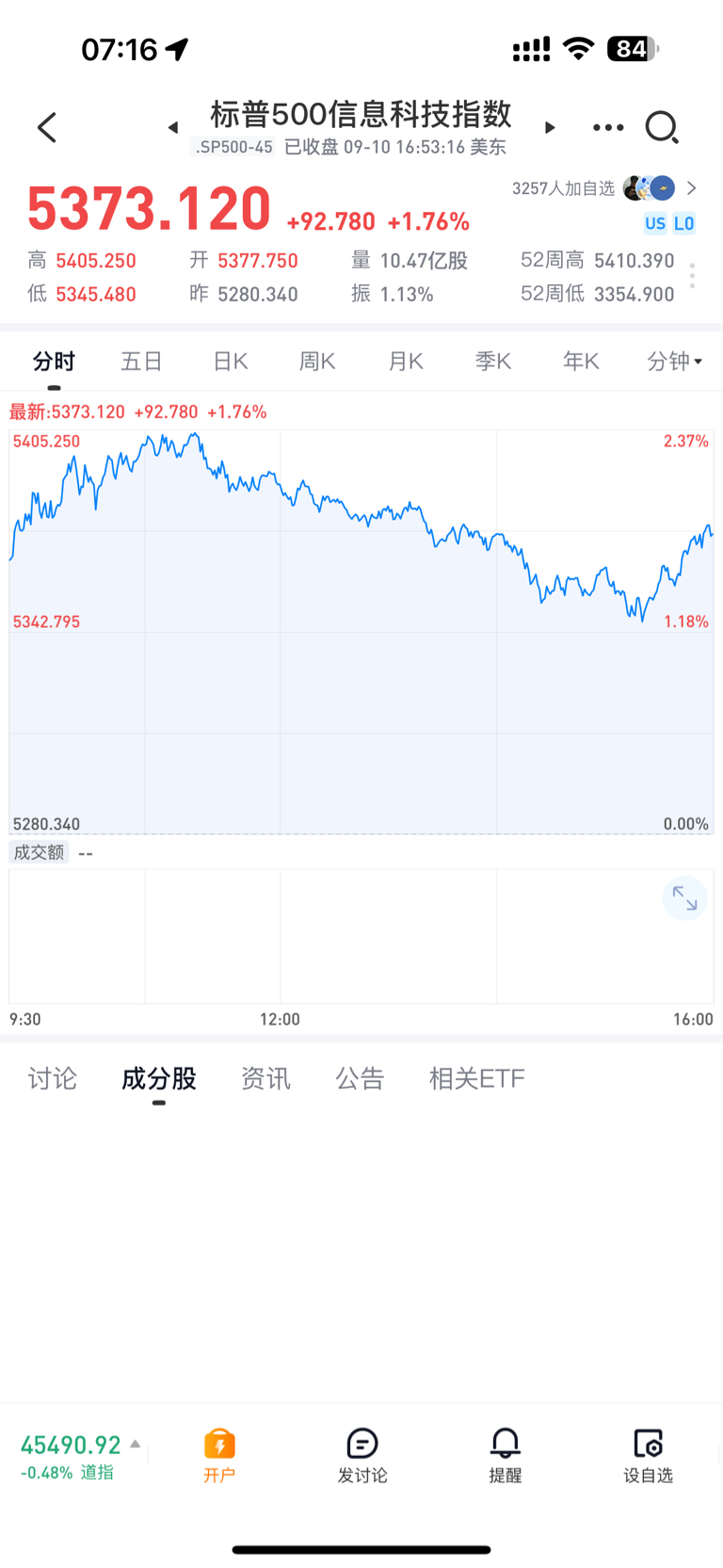Tap the 成交额 volume label button
The width and height of the screenshot is (723, 1568).
tap(39, 852)
